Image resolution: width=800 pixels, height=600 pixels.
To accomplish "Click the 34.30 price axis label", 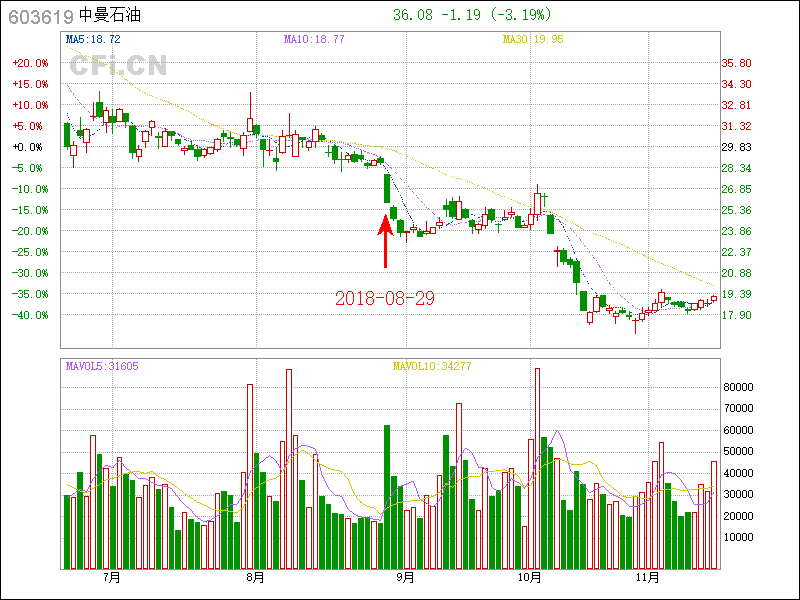I will point(737,84).
